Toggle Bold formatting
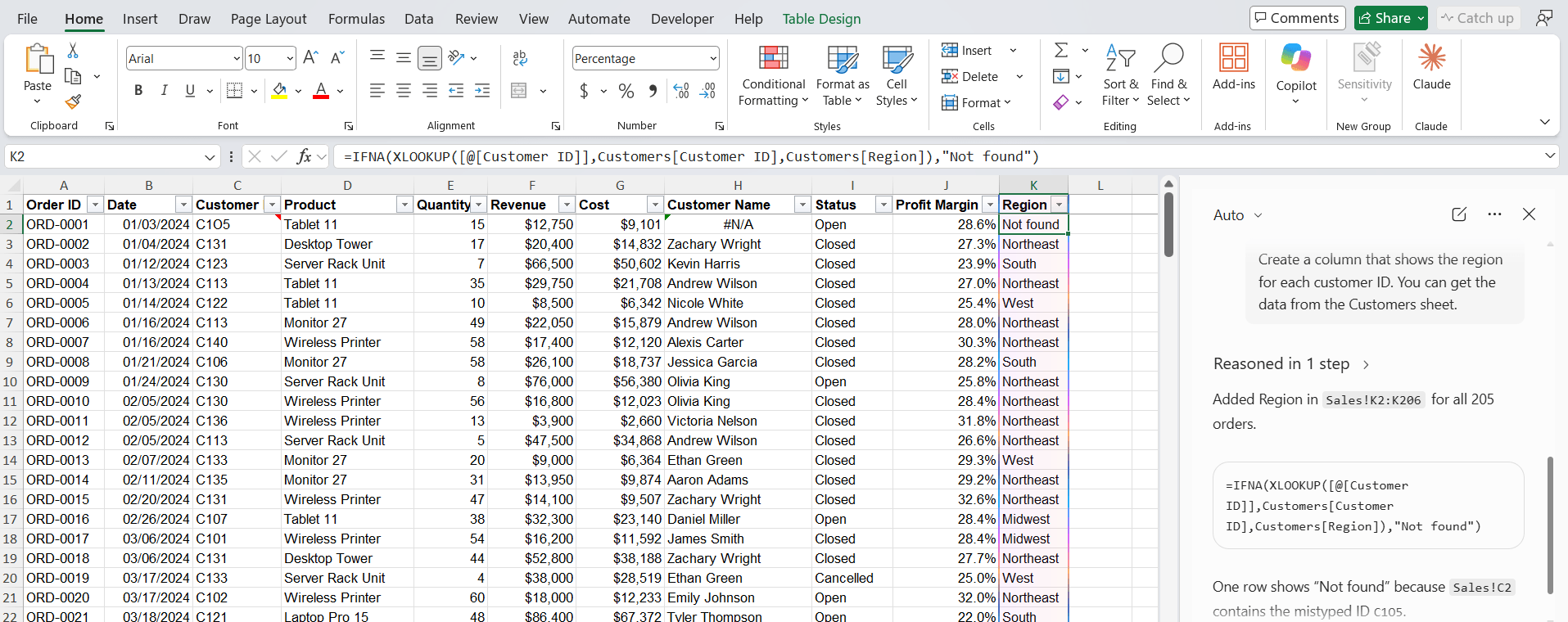1568x622 pixels. [138, 90]
